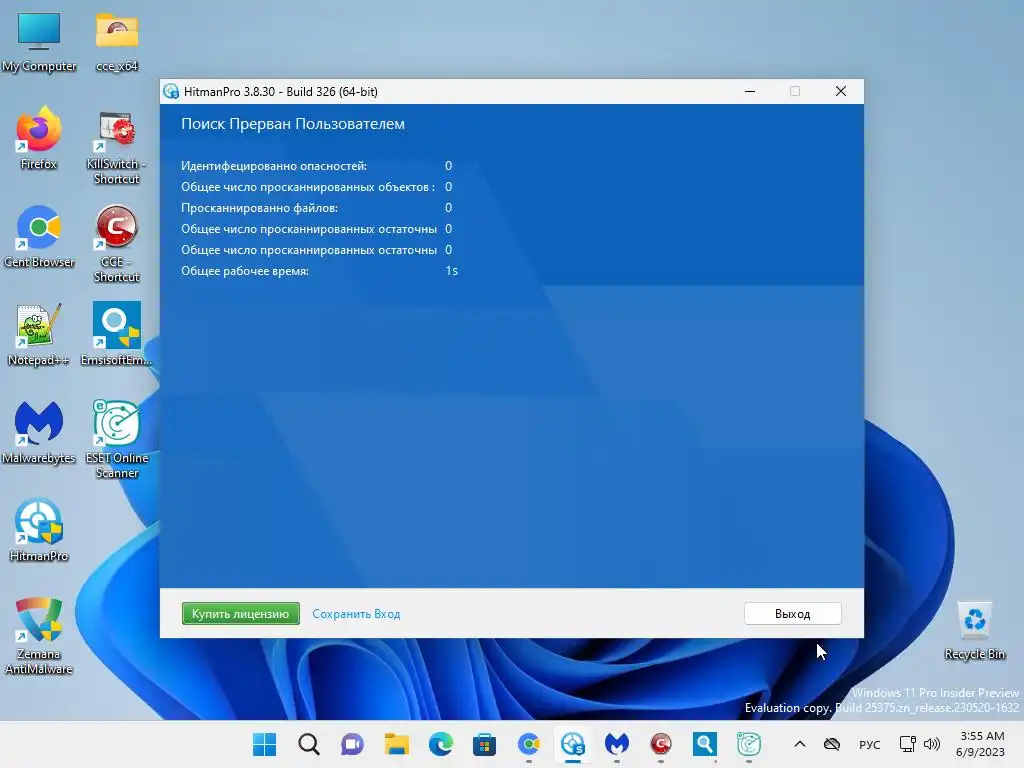Switch to Comodo Cleaning Essentials in taskbar
1024x768 pixels.
pos(661,744)
